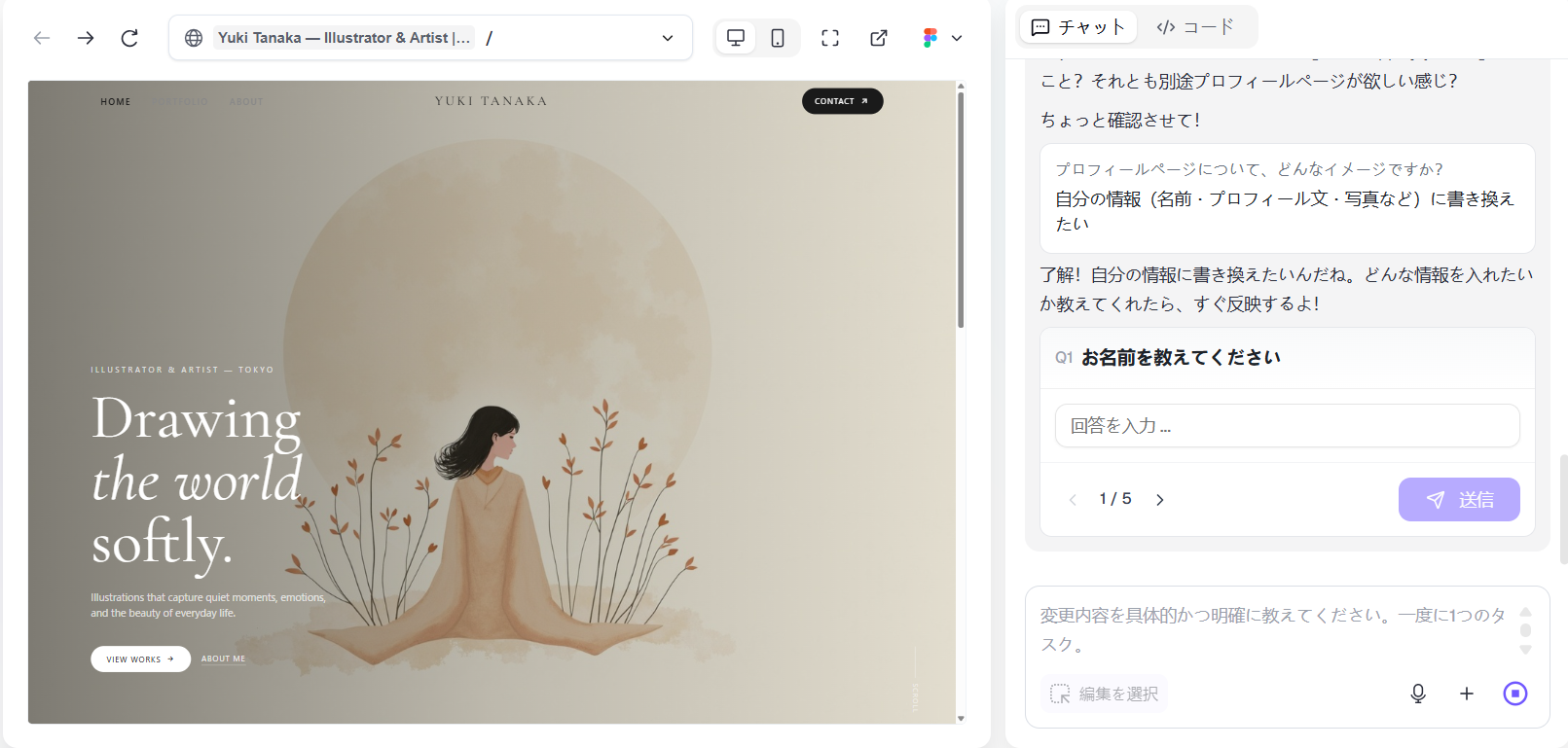Click the 送信 send button

(x=1459, y=499)
